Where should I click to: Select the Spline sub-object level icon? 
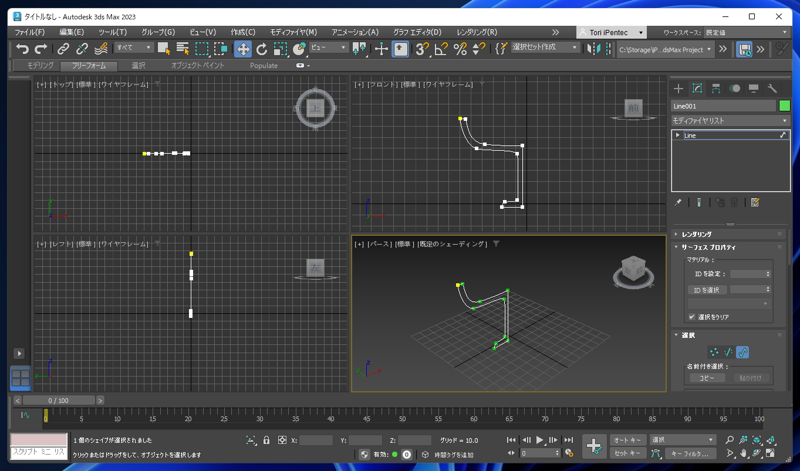coord(743,352)
